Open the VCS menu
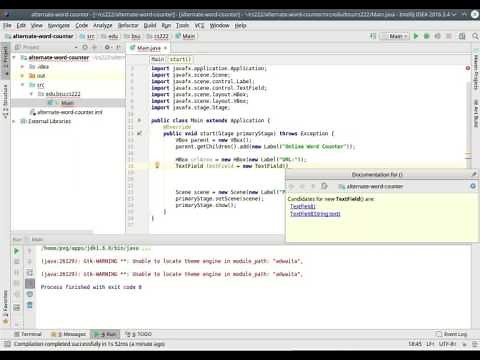The height and width of the screenshot is (360, 480). click(x=199, y=25)
